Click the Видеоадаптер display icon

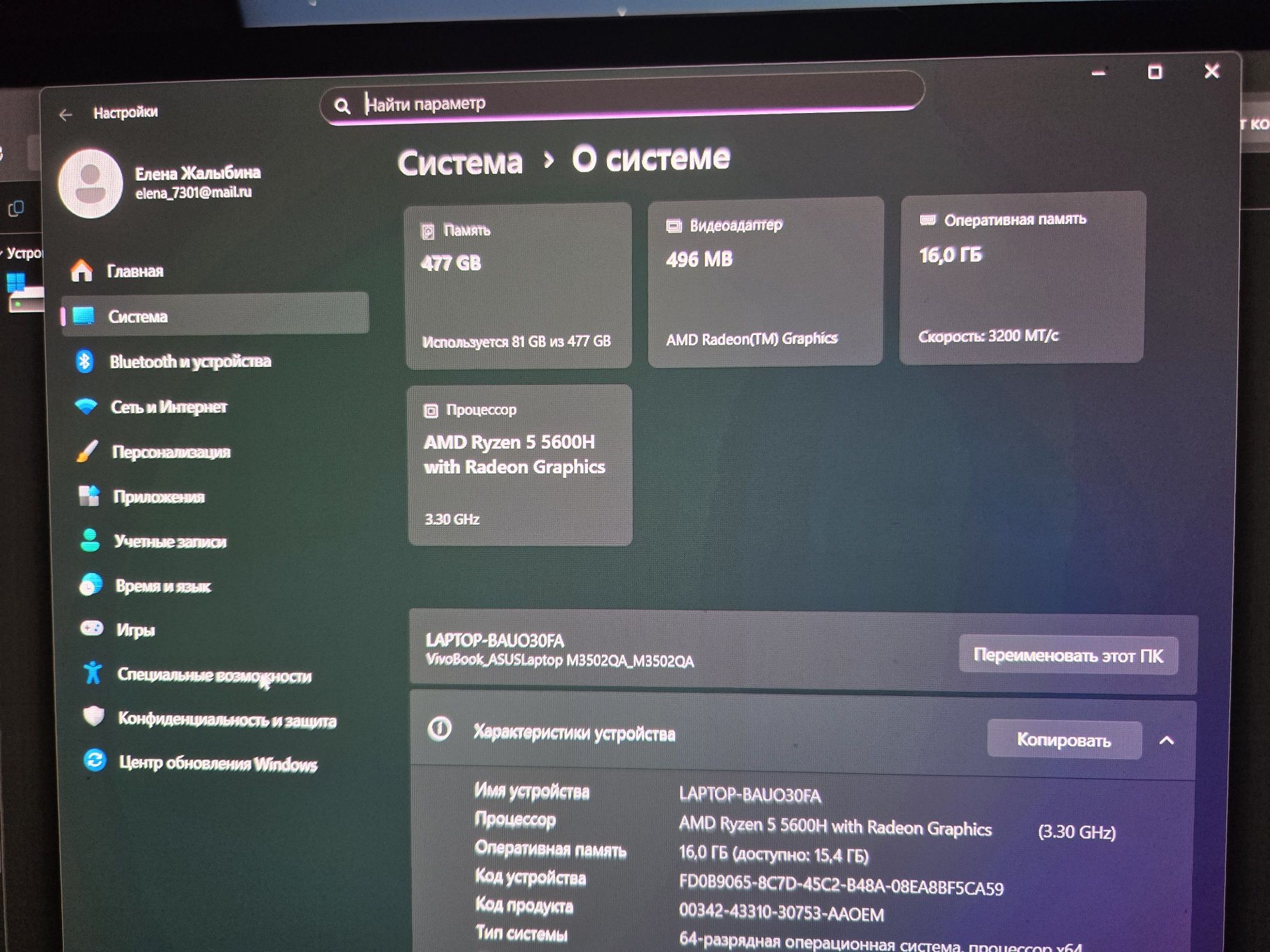tap(674, 226)
